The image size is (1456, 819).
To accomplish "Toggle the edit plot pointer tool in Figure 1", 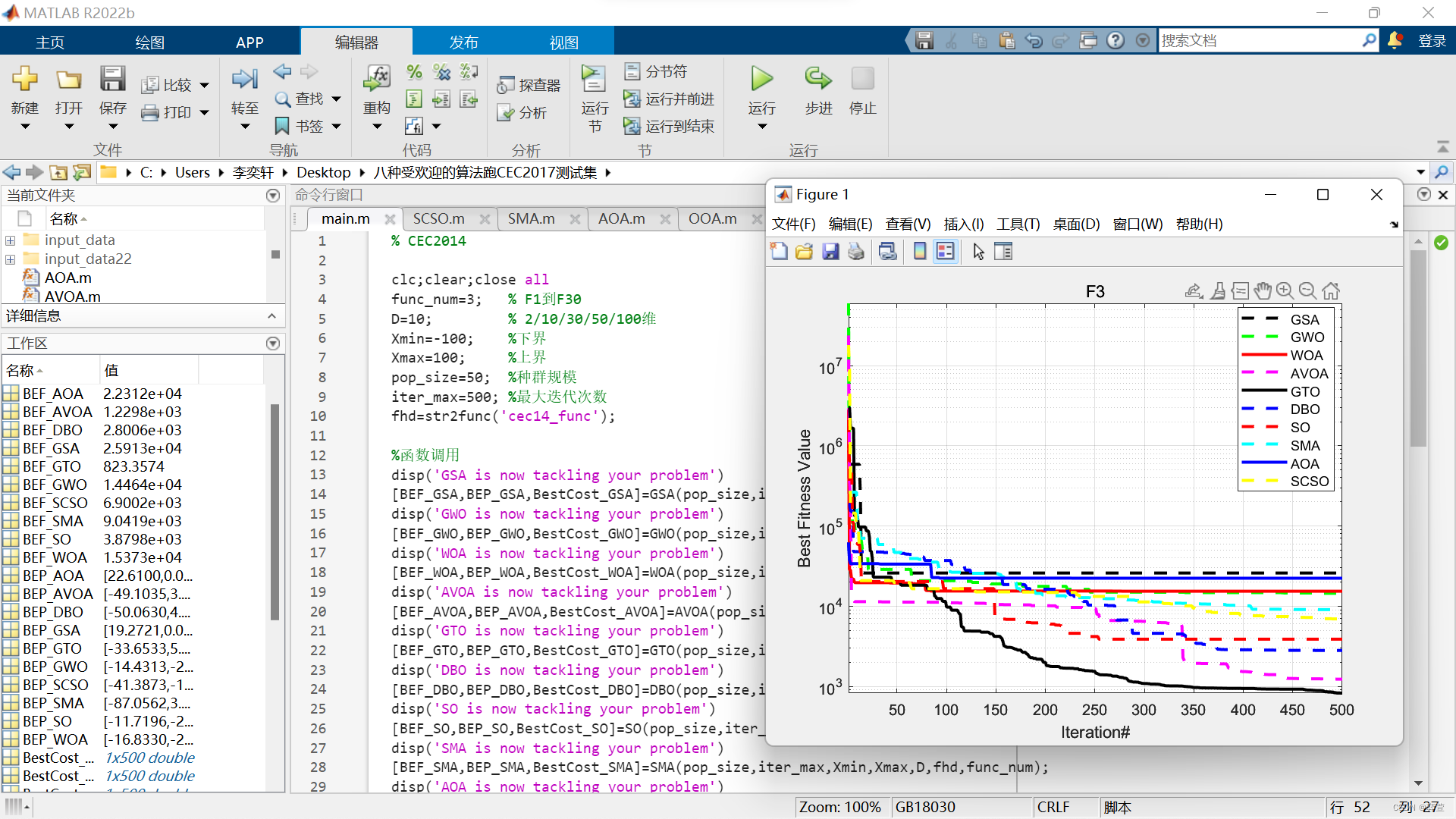I will pos(978,251).
